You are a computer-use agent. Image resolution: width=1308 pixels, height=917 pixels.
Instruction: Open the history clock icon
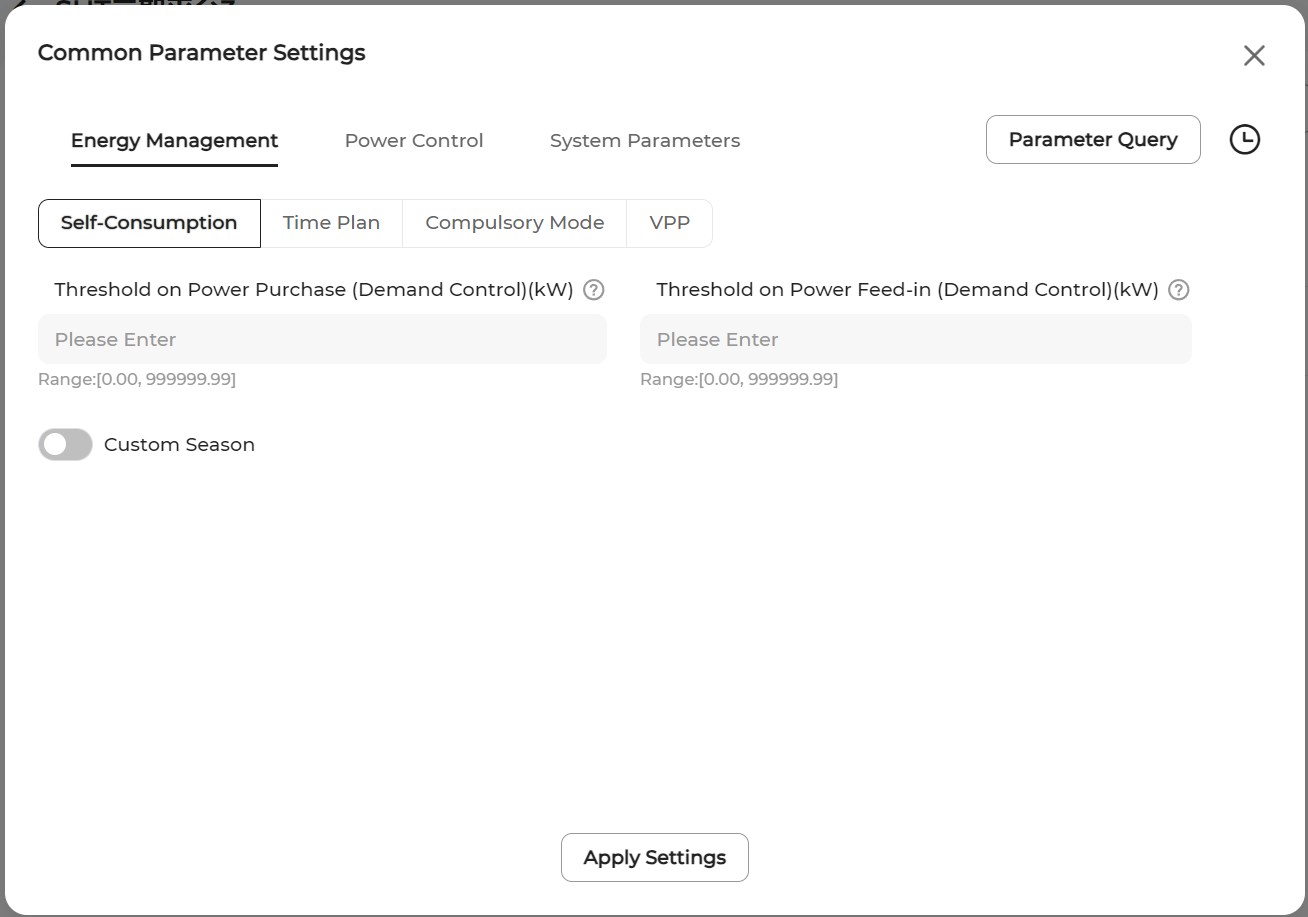[x=1244, y=140]
